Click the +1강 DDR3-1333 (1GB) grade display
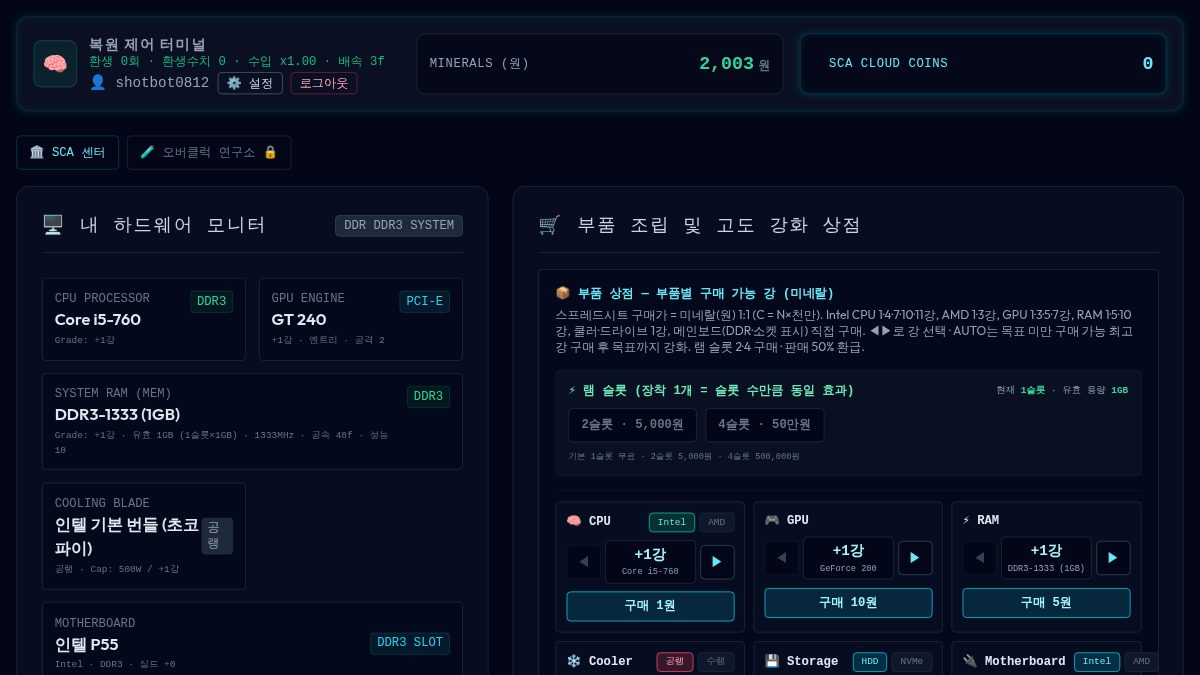The height and width of the screenshot is (675, 1200). point(1046,558)
